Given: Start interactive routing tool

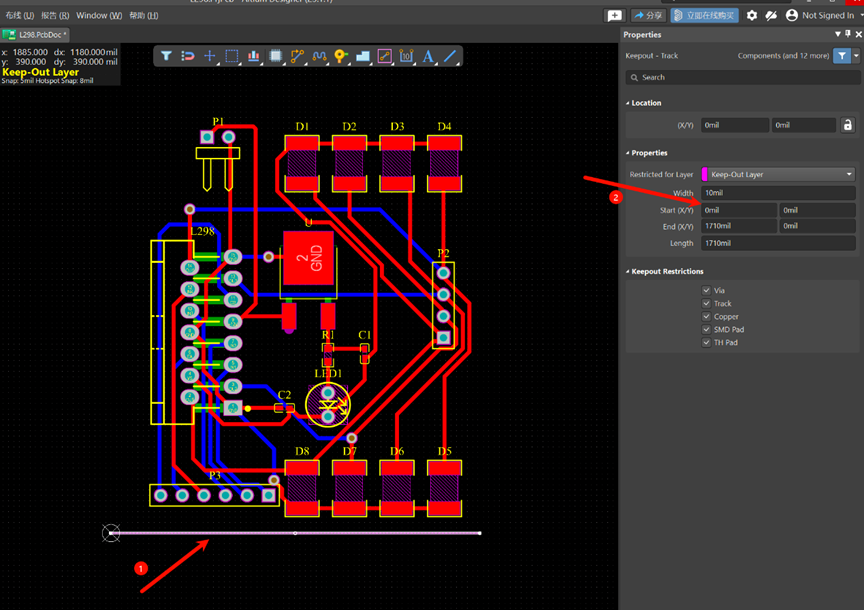Looking at the screenshot, I should click(297, 56).
